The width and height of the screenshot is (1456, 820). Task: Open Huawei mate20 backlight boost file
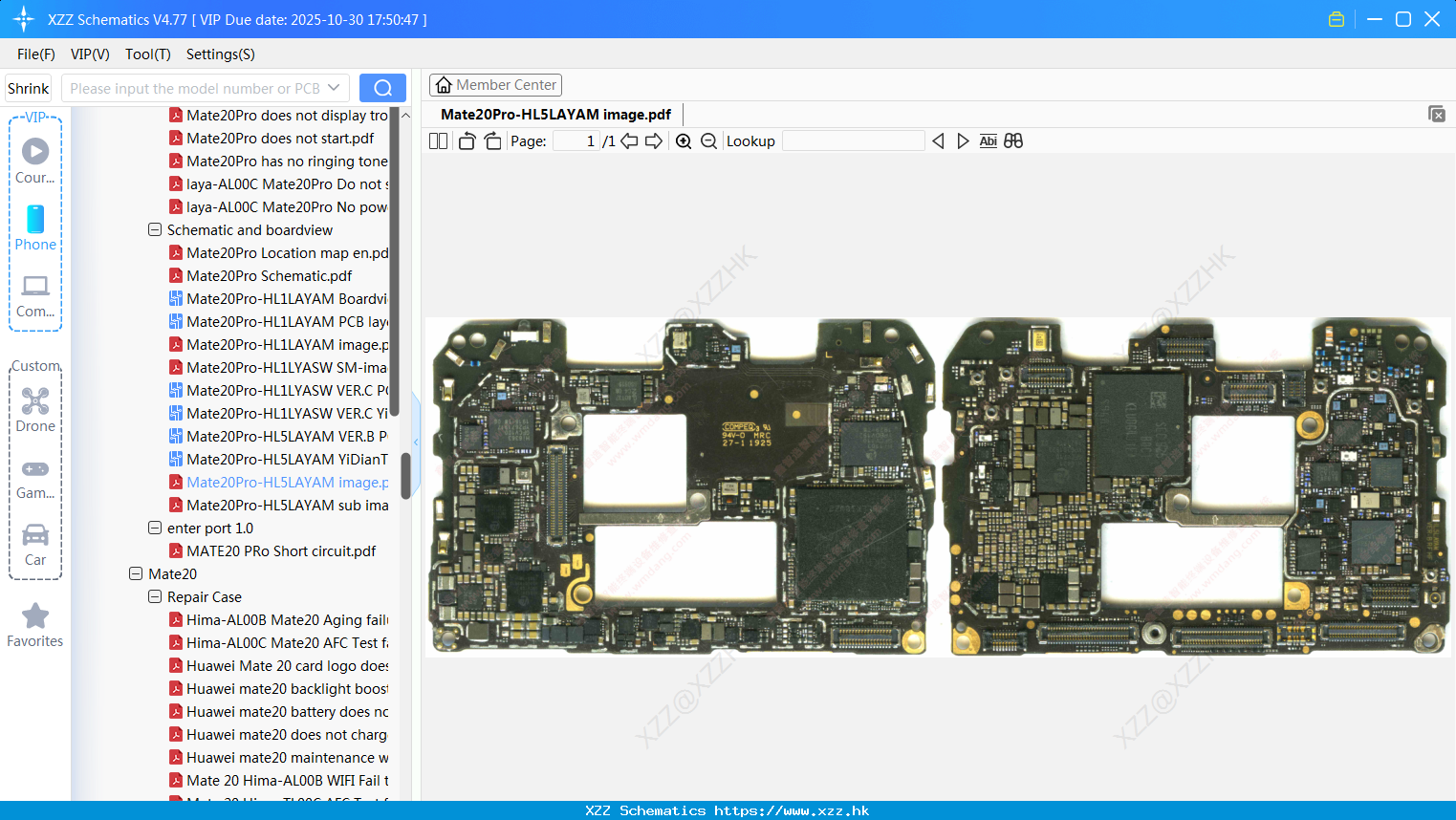(278, 688)
